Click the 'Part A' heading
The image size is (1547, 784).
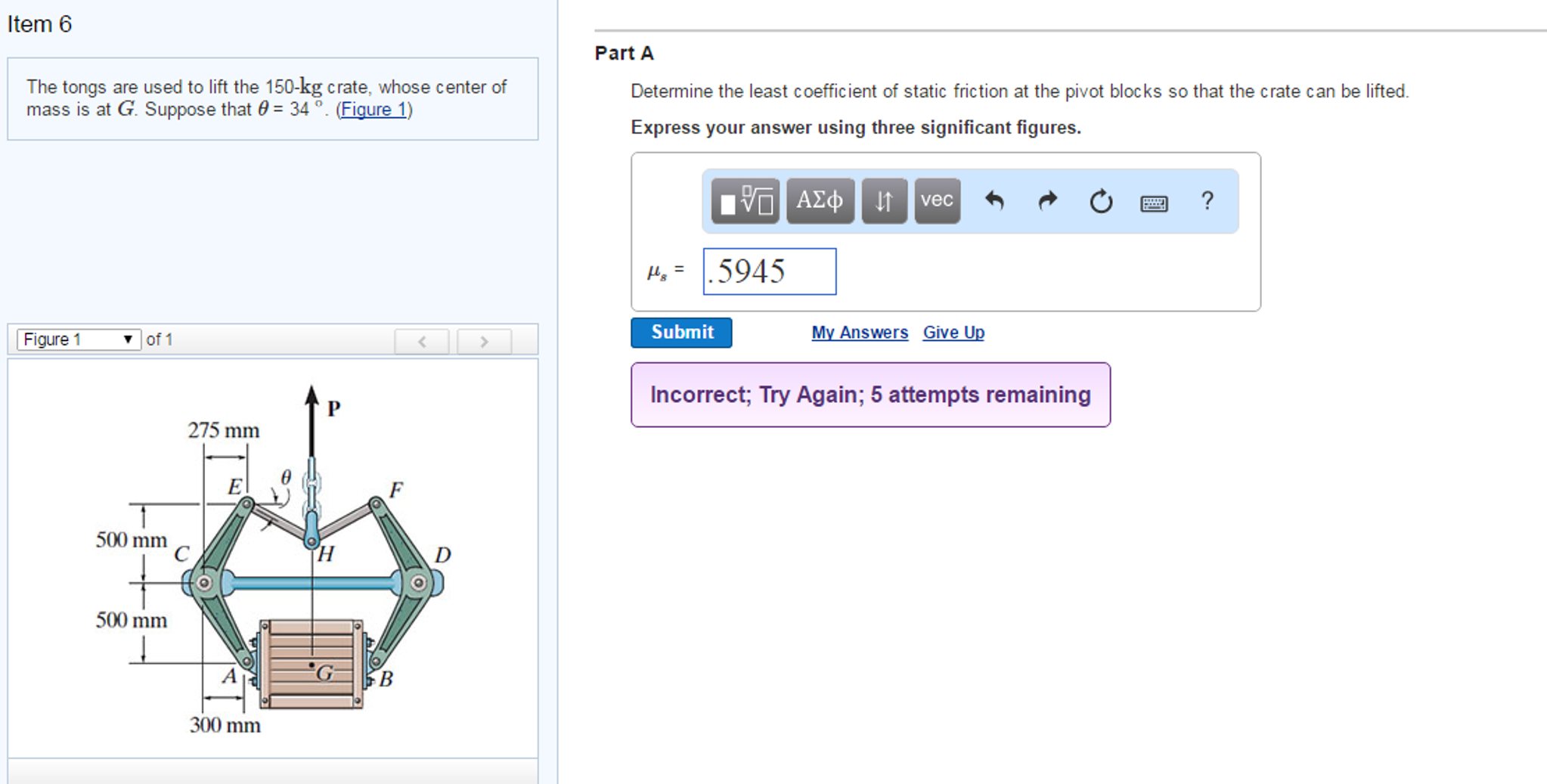pos(624,53)
